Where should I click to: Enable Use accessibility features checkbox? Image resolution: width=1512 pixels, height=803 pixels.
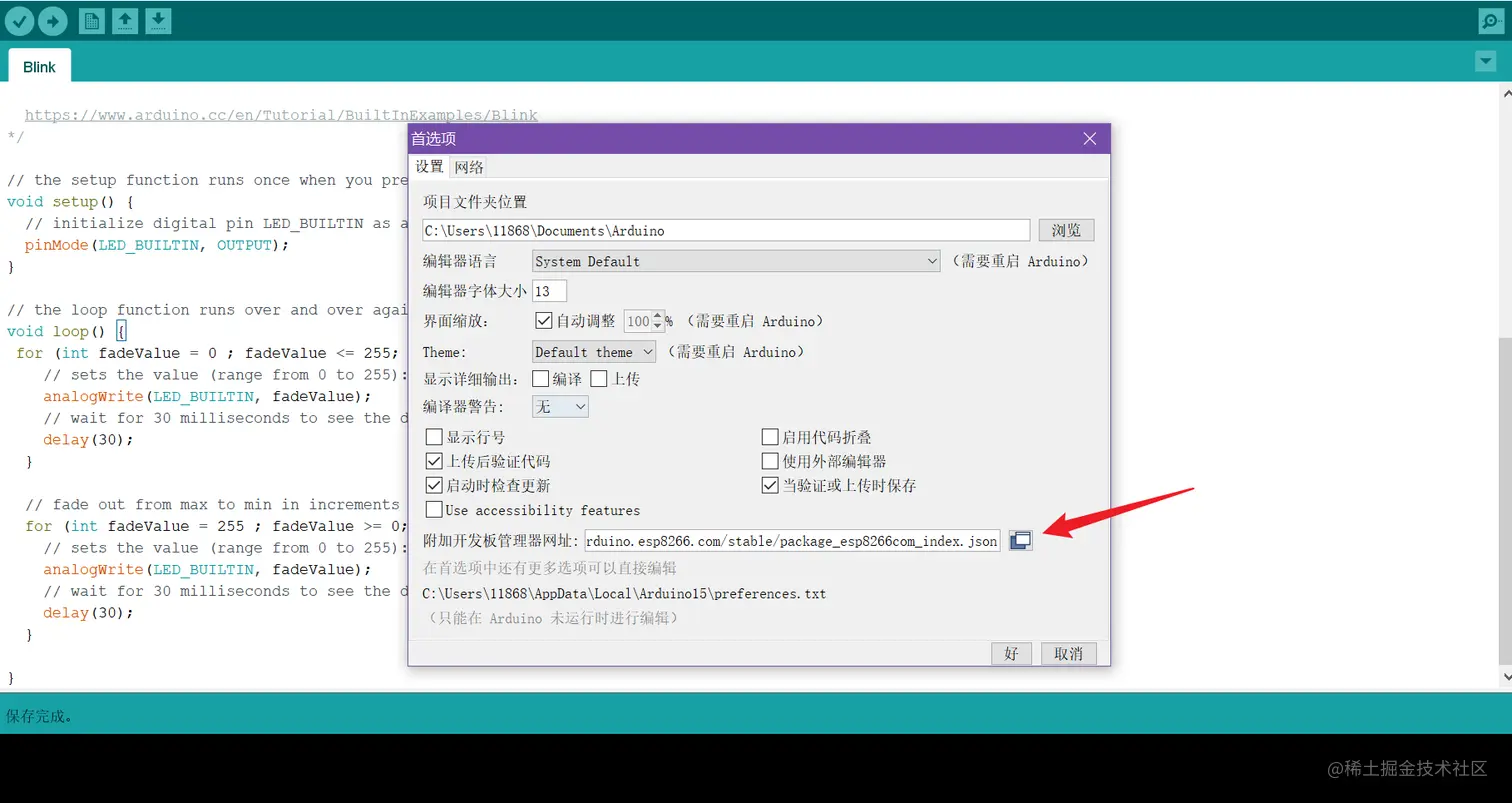[434, 509]
